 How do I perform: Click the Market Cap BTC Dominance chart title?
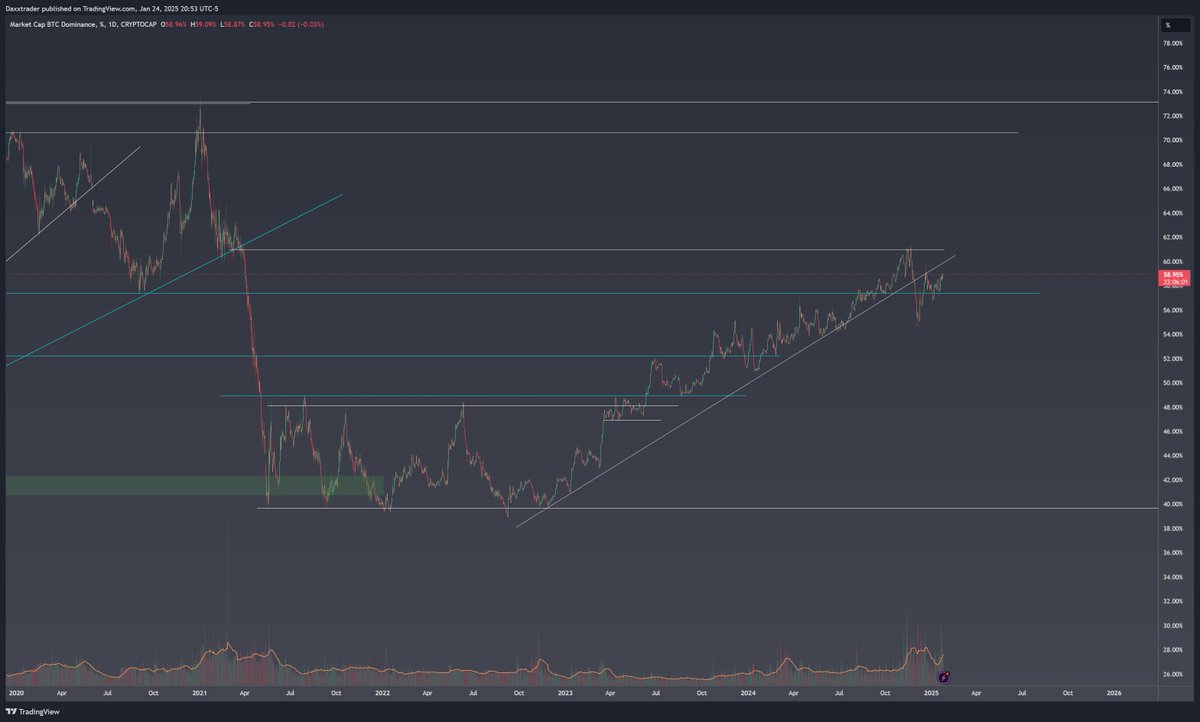point(82,23)
